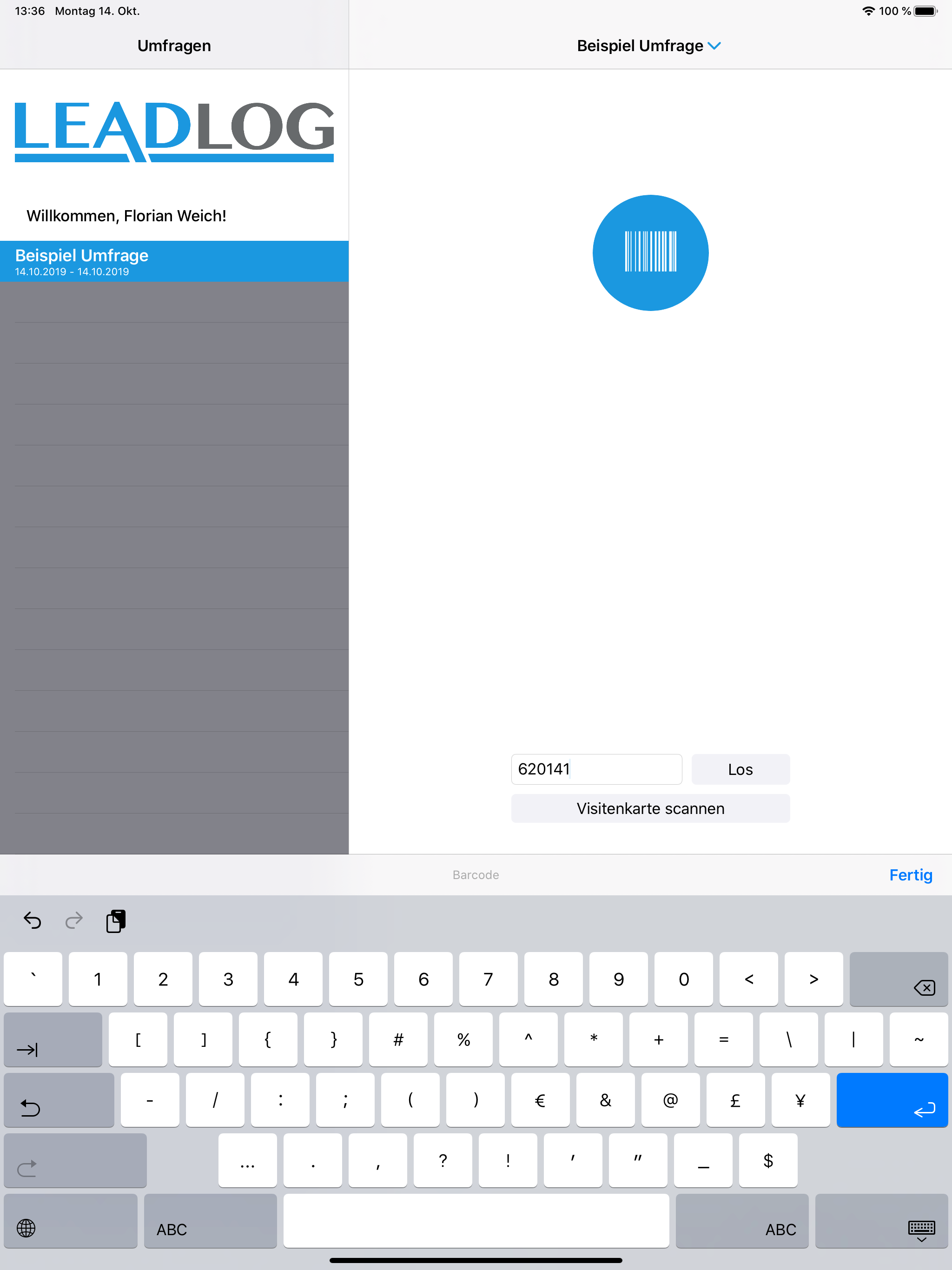Tap the Wi-Fi status icon
The image size is (952, 1270).
pyautogui.click(x=868, y=11)
